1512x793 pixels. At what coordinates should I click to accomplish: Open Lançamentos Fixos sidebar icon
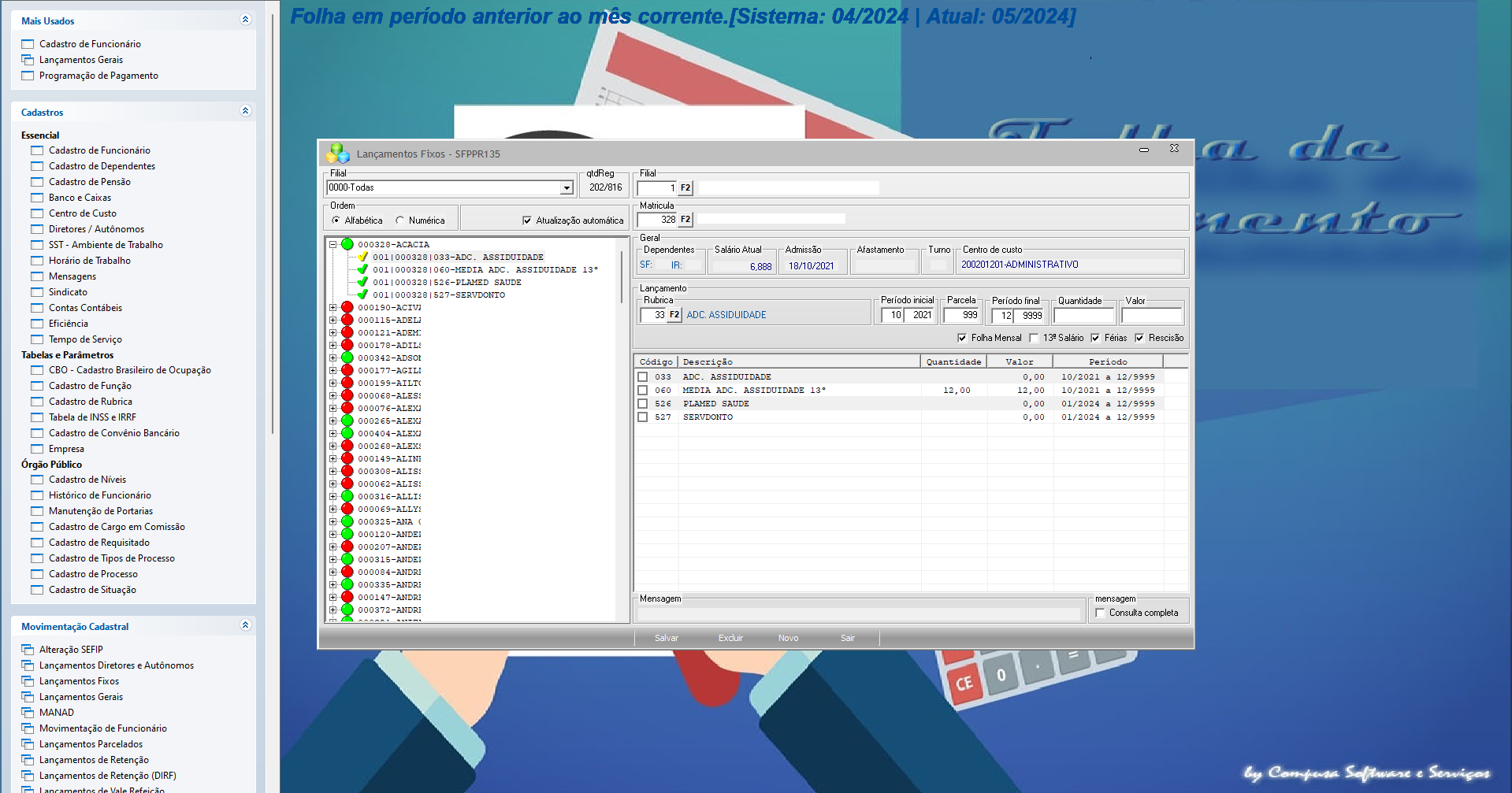pyautogui.click(x=28, y=681)
